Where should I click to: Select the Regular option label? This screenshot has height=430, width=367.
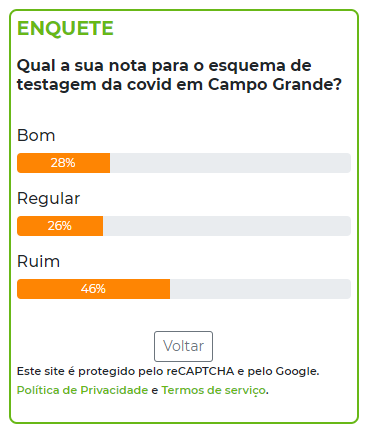pos(48,199)
